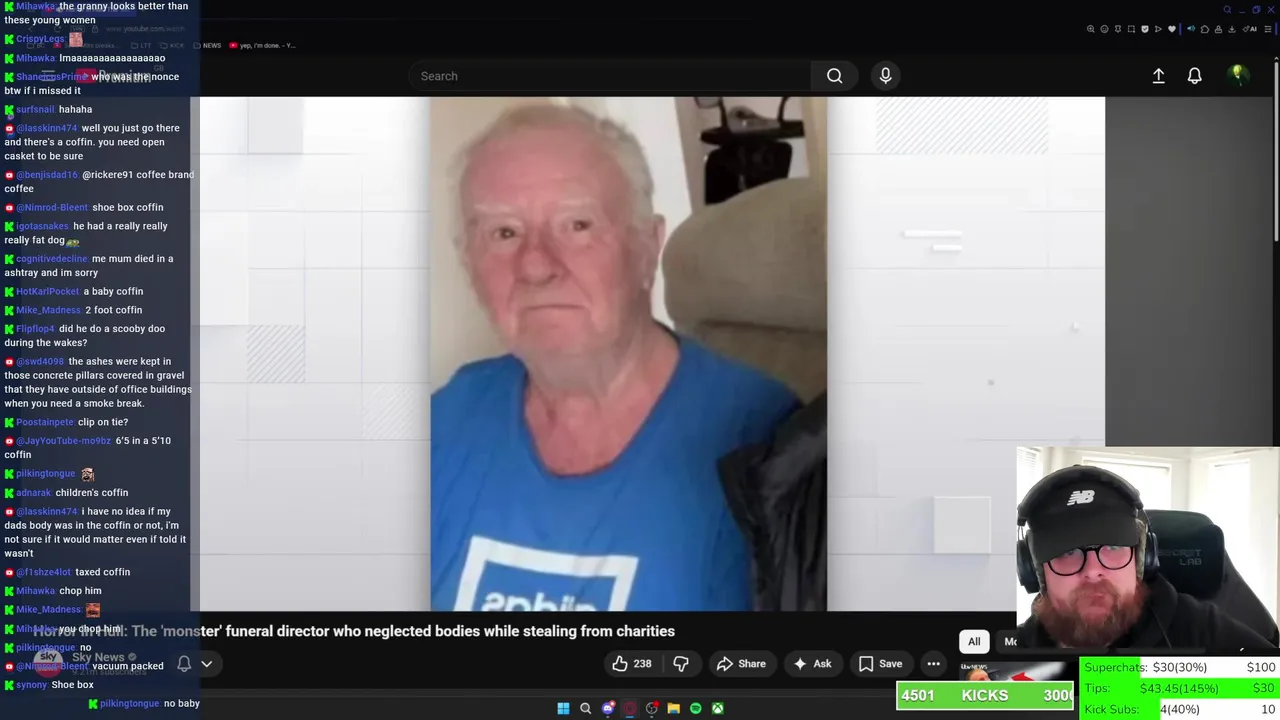Open the Windows Start button

pos(563,708)
